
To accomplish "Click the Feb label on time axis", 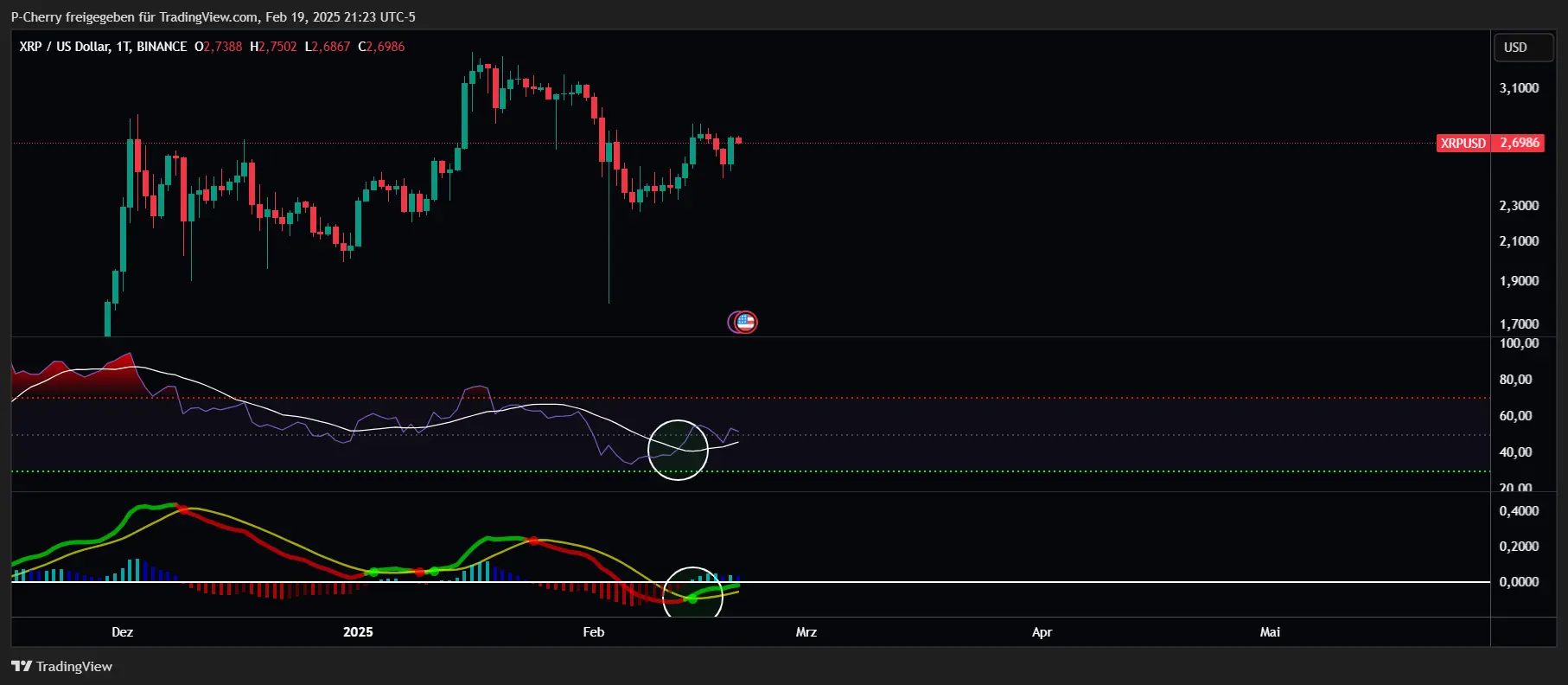I will pos(594,632).
